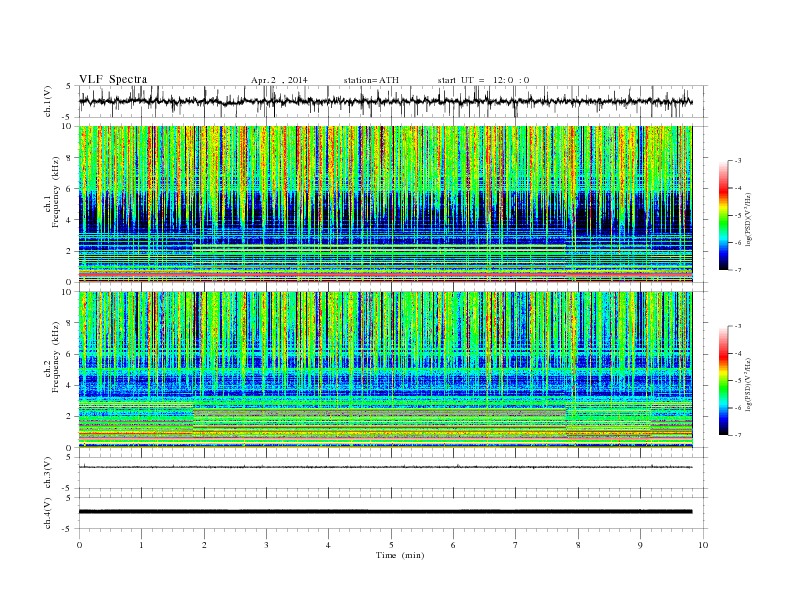Click the '-5' tick on ch.2 colorbar
Screen dimensions: 792x612
pos(738,381)
